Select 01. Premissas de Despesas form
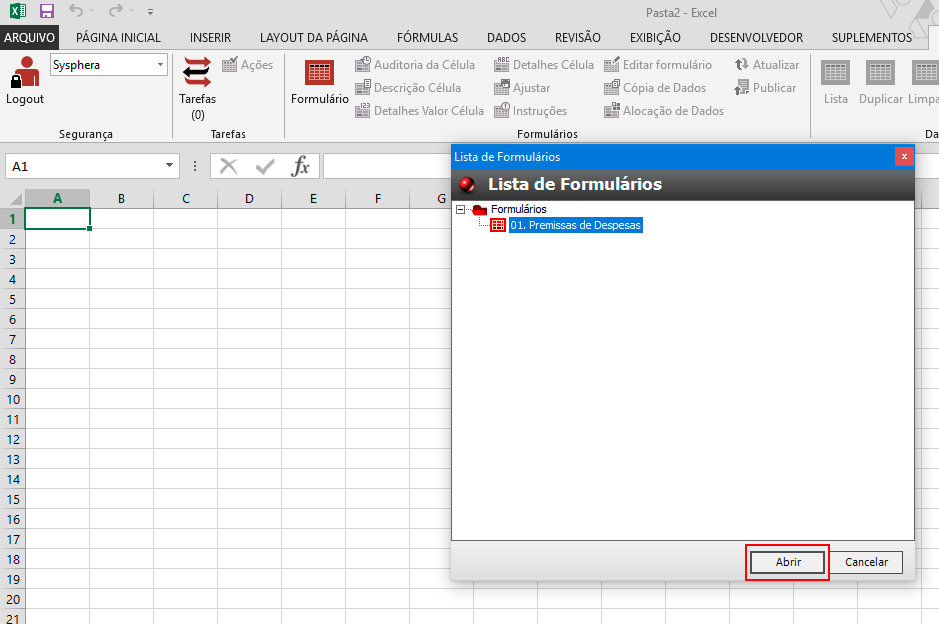 coord(574,226)
